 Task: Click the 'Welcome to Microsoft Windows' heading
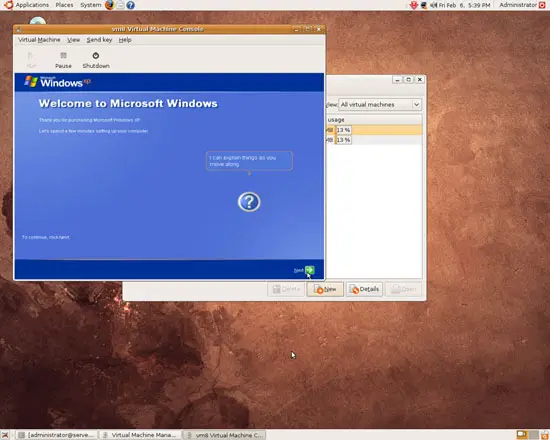[x=128, y=104]
